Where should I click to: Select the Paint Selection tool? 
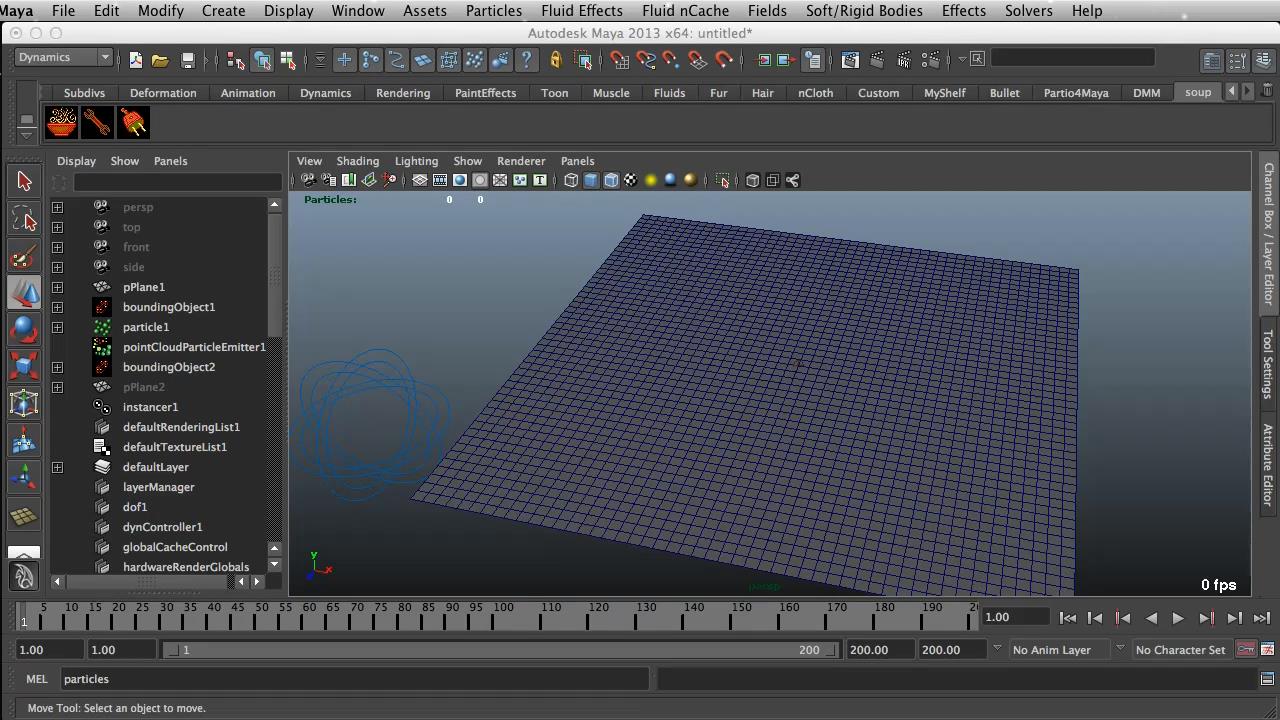[x=25, y=258]
